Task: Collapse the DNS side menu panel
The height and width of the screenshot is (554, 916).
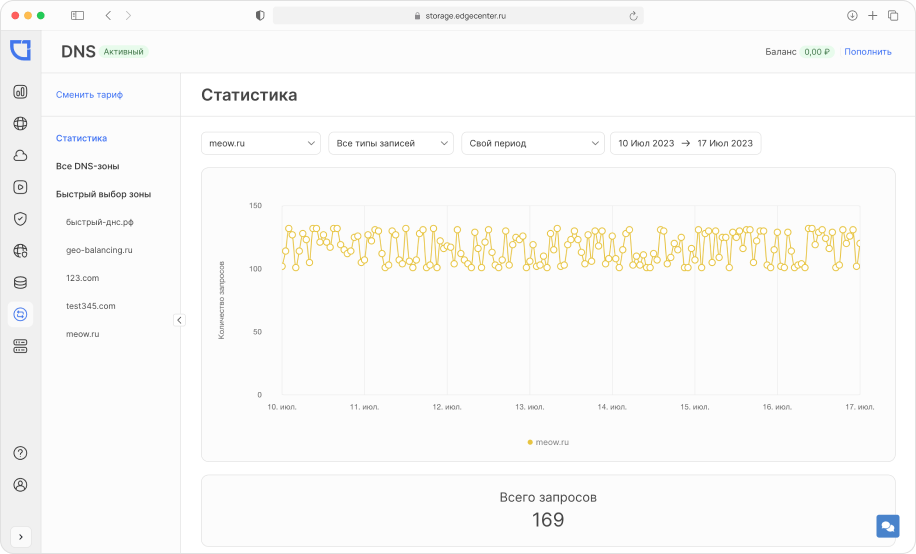Action: [x=179, y=320]
